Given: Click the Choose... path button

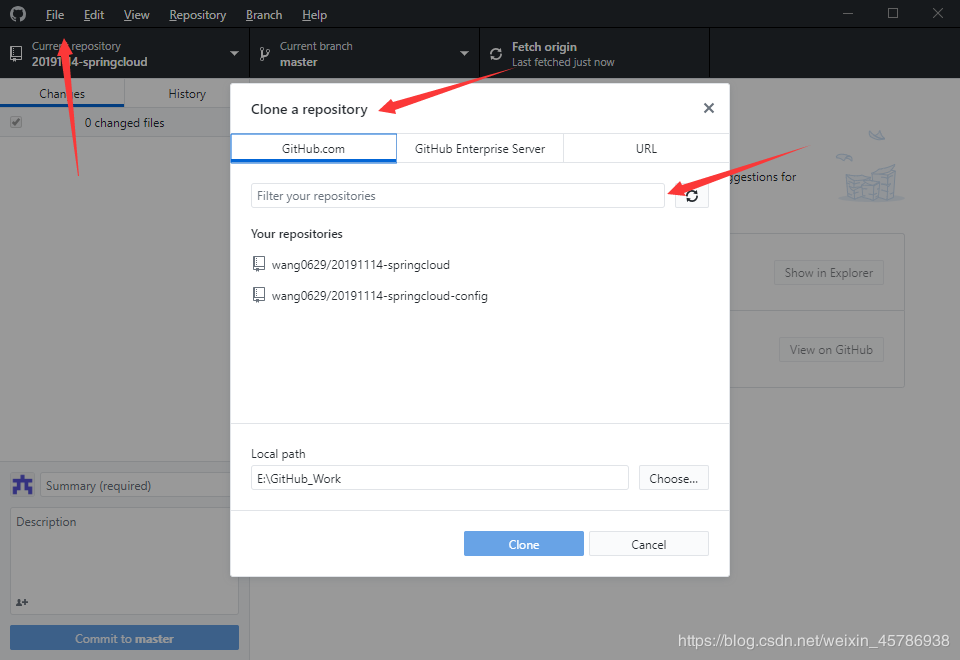Looking at the screenshot, I should pyautogui.click(x=673, y=478).
